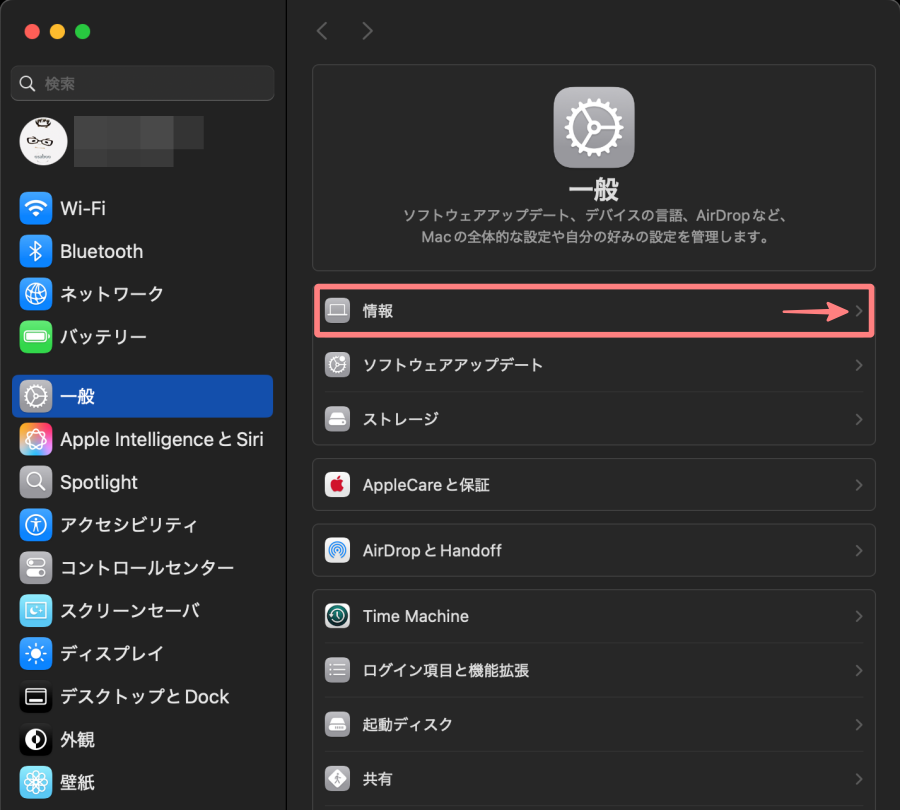Expand the 情報 row chevron

(859, 311)
